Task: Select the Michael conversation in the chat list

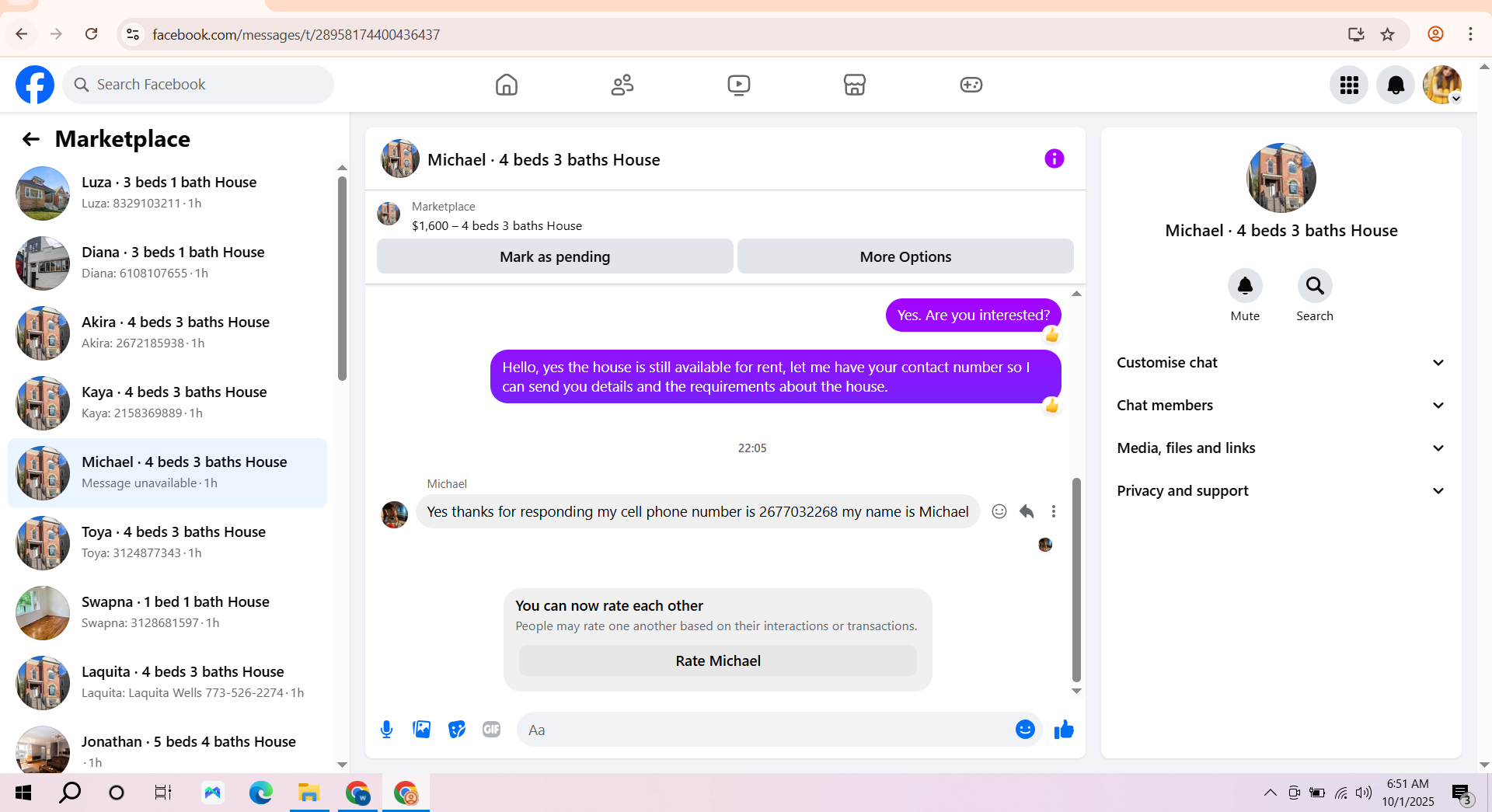Action: [167, 473]
